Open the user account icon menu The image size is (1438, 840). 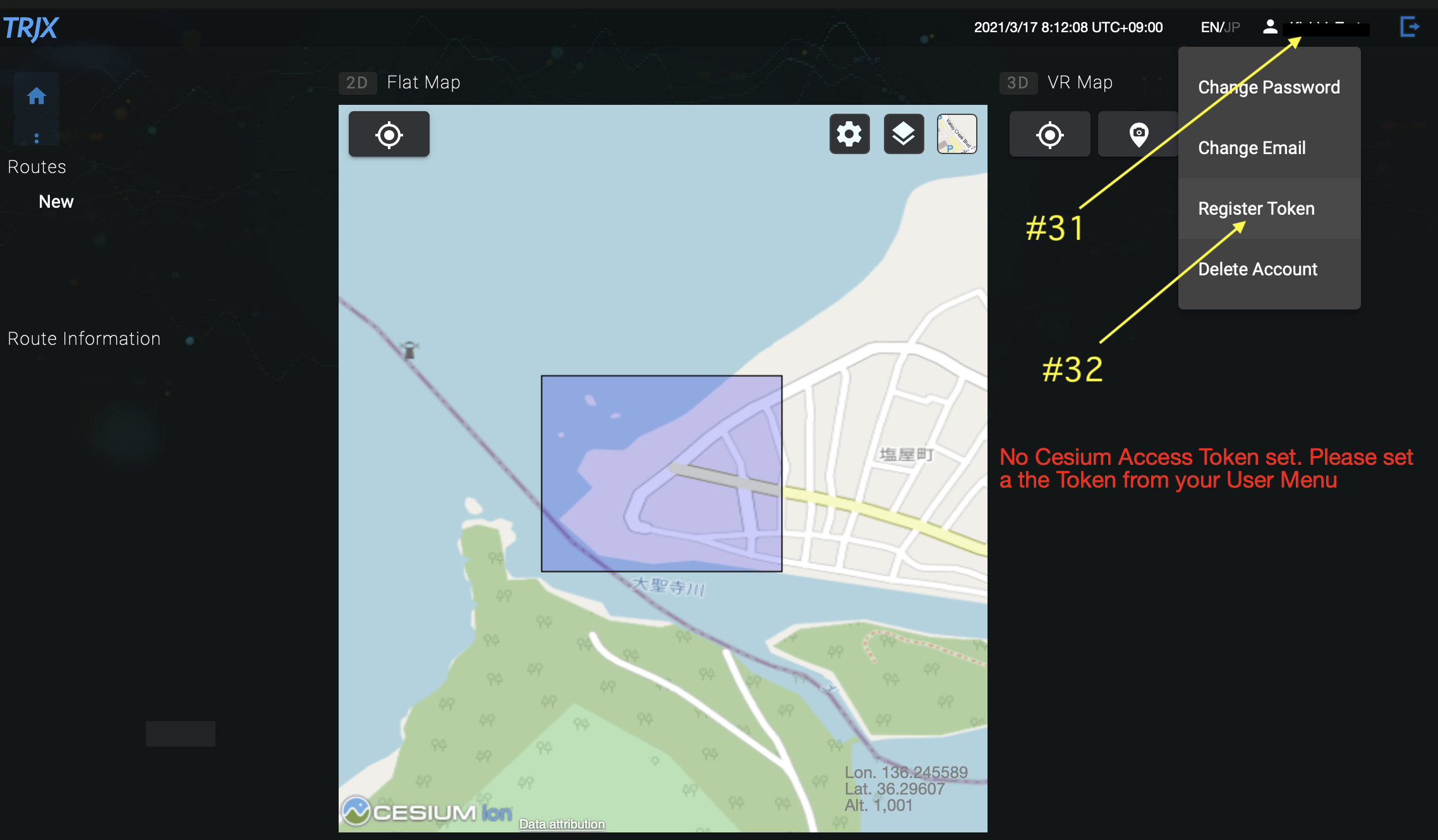pos(1270,27)
